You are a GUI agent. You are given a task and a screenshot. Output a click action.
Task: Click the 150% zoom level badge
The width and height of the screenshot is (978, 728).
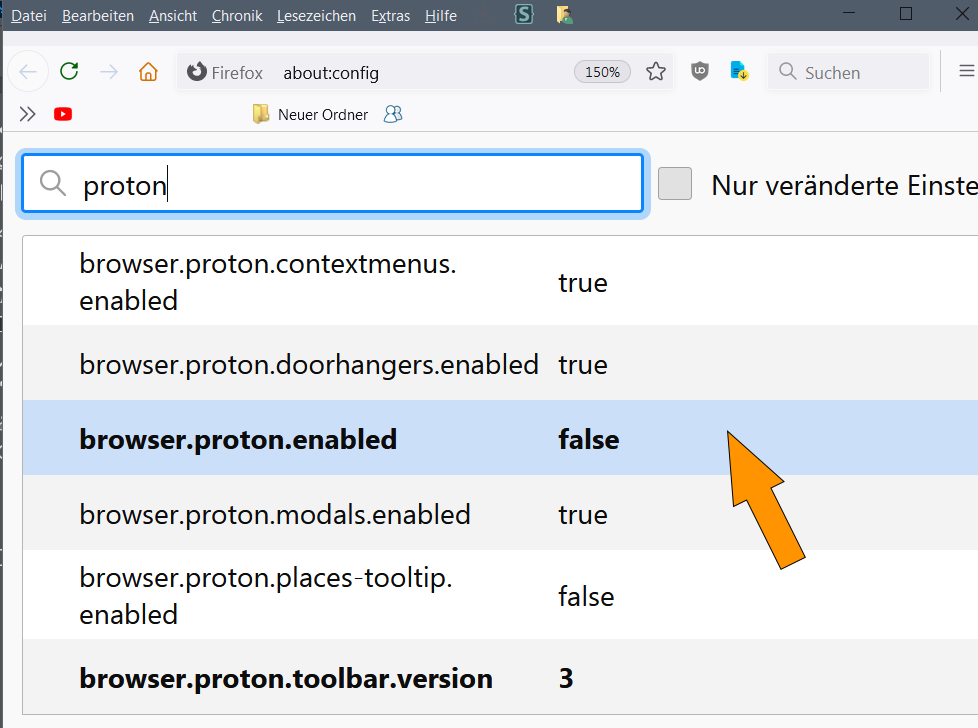click(x=602, y=72)
